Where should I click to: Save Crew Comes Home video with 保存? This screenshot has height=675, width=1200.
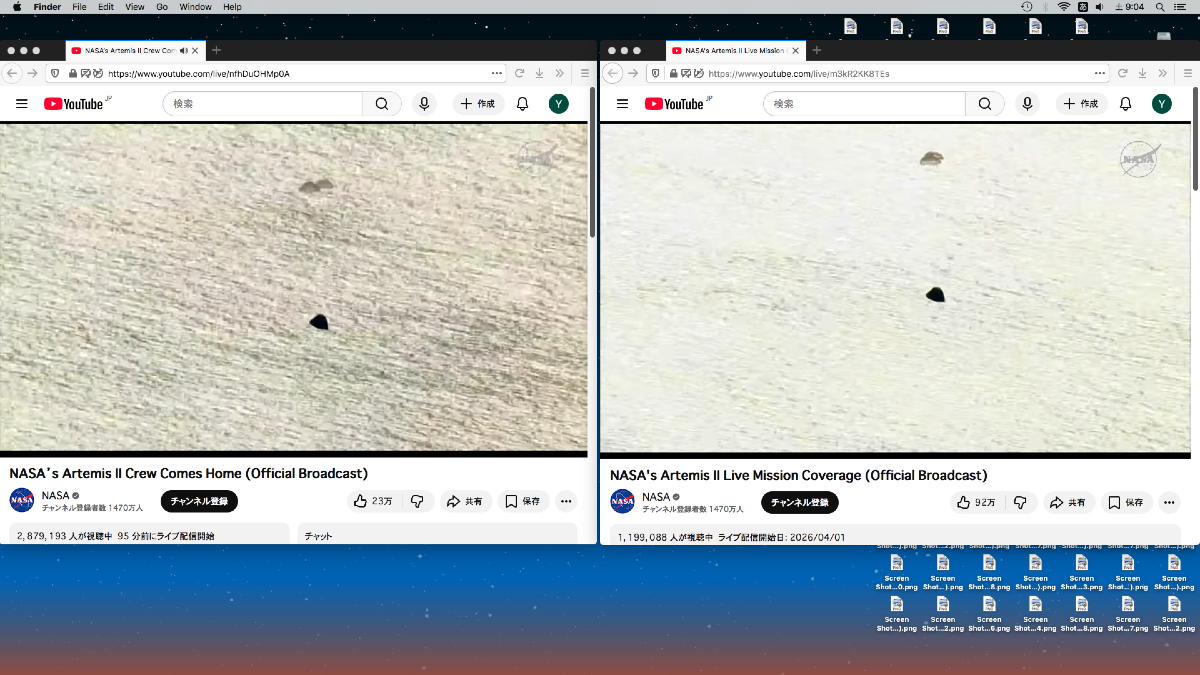523,501
